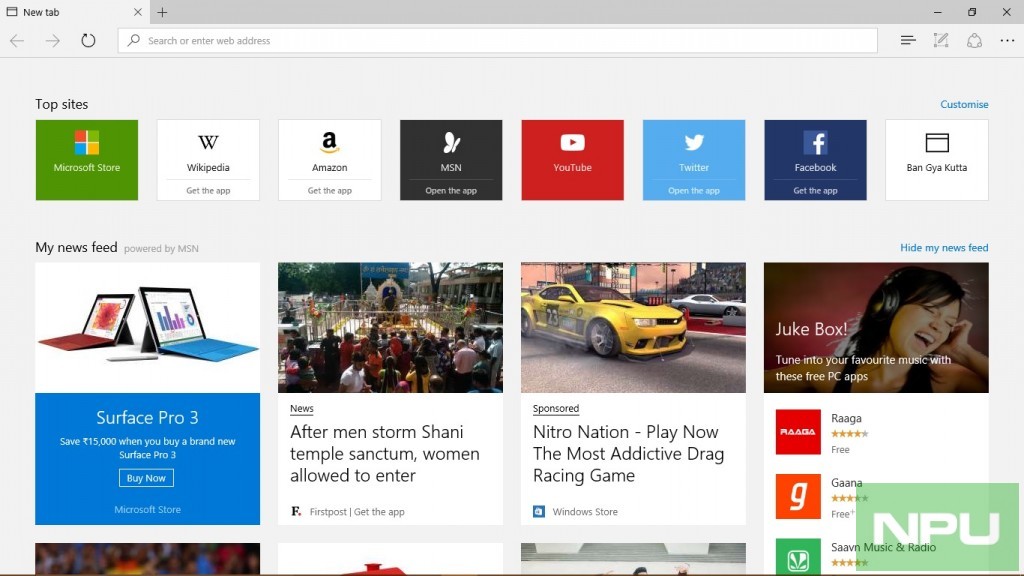
Task: Open the Nitro Nation sponsored headline
Action: pyautogui.click(x=628, y=454)
